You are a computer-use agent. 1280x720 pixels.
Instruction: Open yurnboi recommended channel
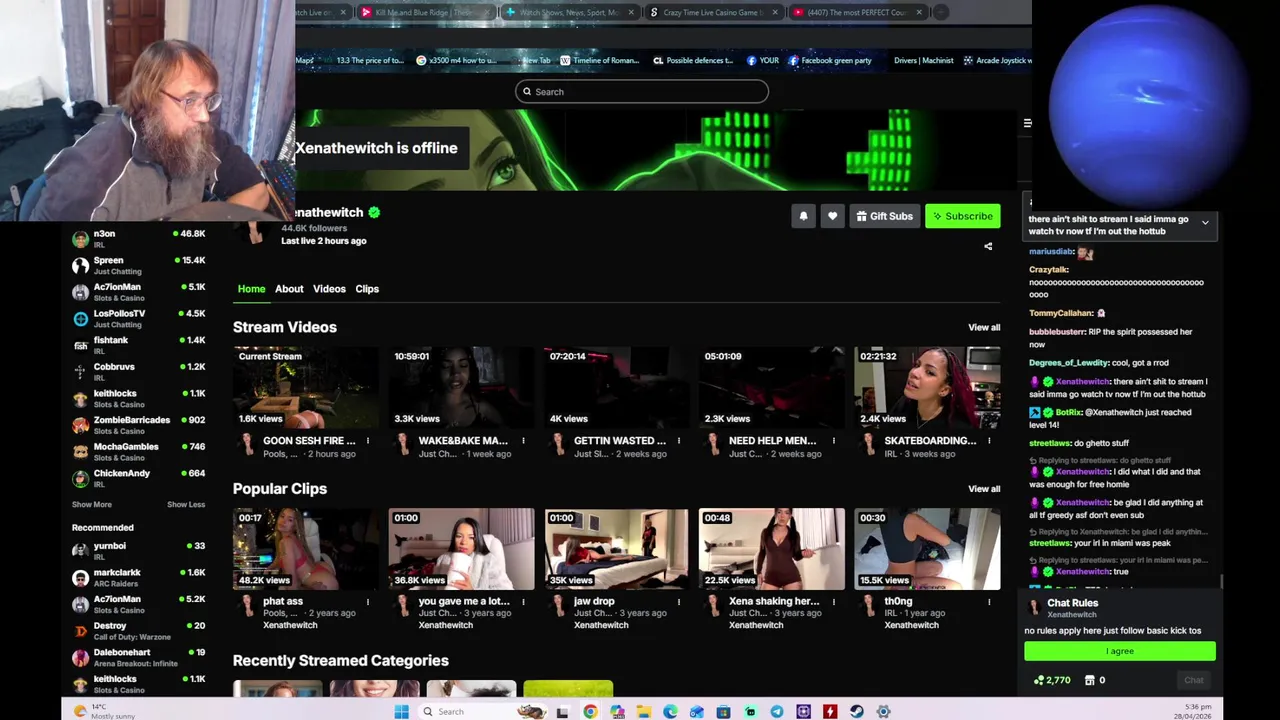(139, 551)
